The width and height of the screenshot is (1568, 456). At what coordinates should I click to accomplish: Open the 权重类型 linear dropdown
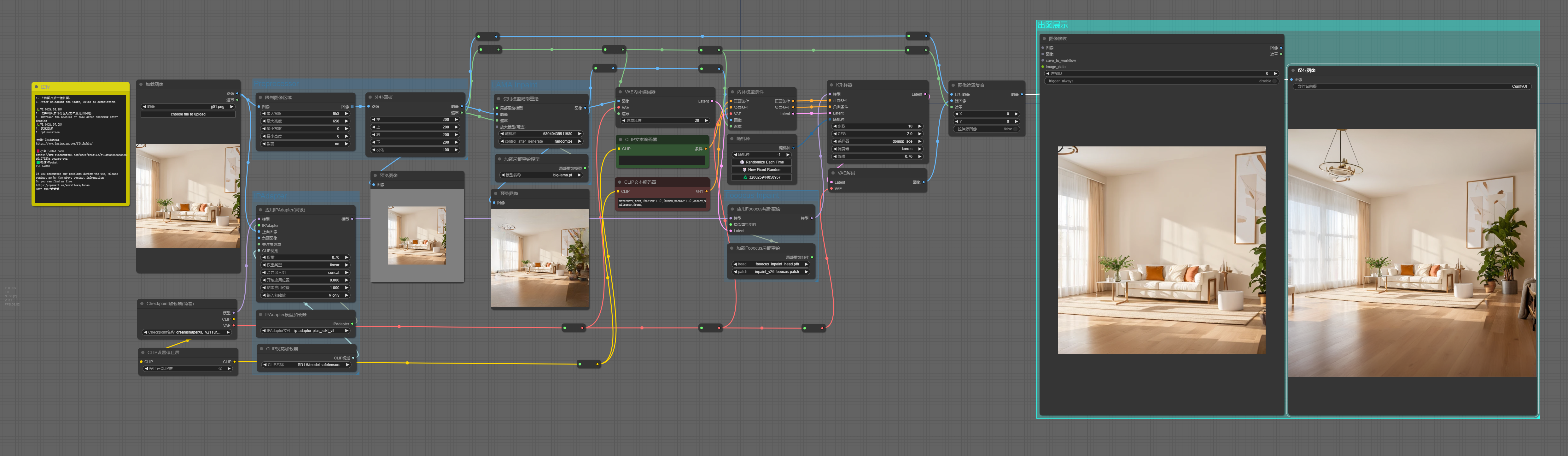(306, 265)
